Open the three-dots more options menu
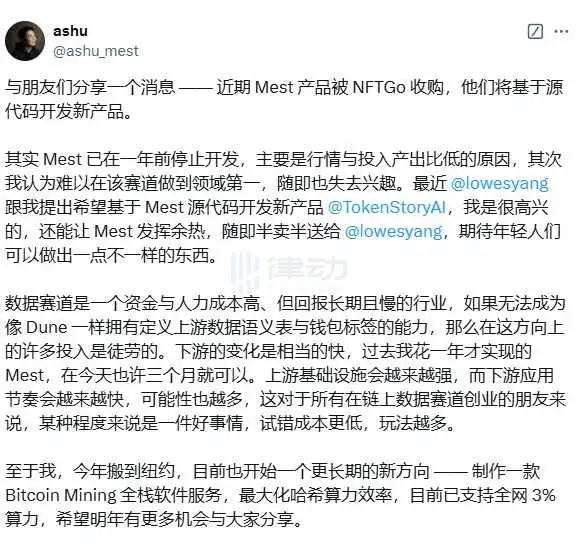The width and height of the screenshot is (579, 546). click(561, 31)
